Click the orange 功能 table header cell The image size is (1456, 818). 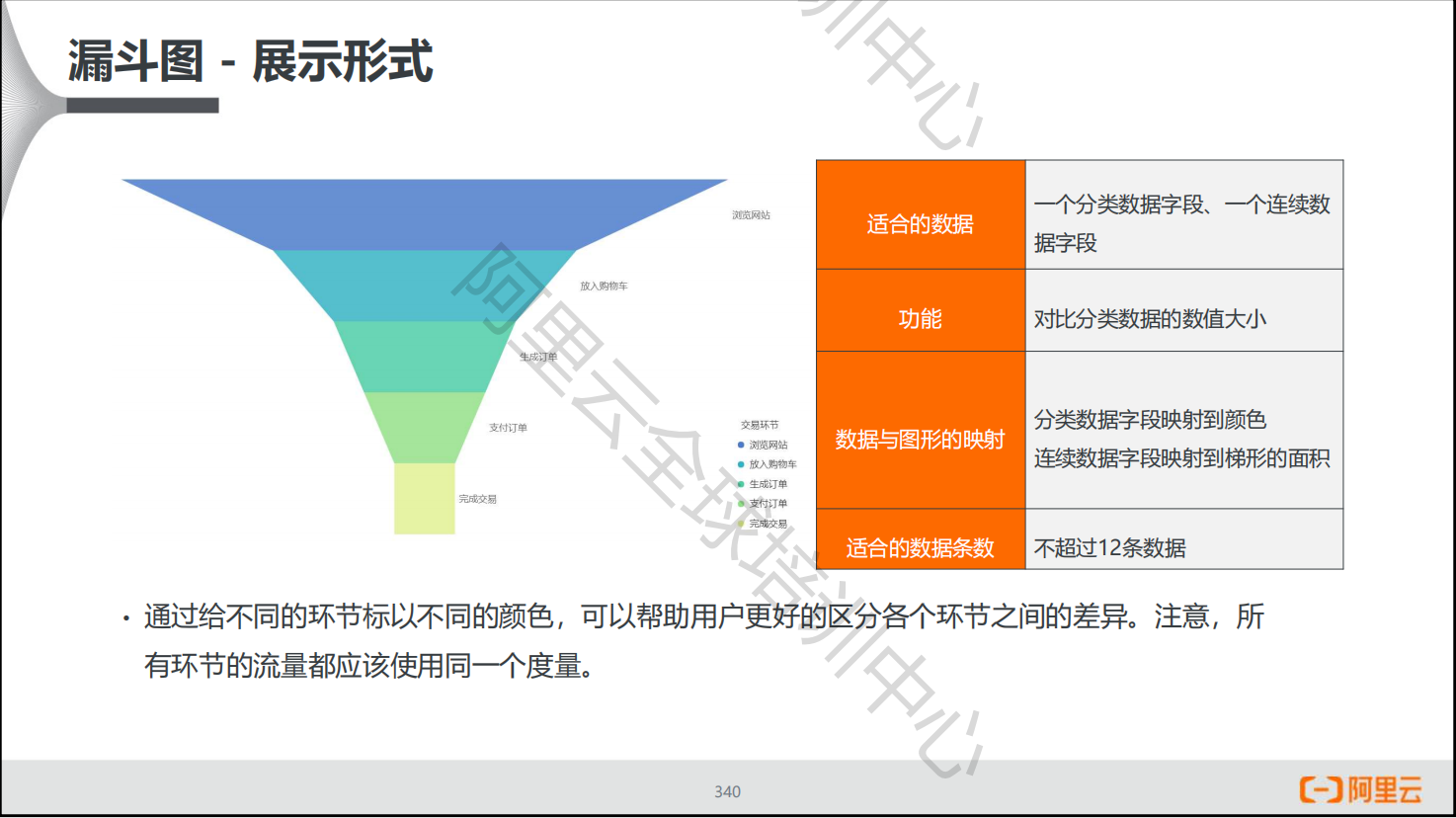(921, 310)
